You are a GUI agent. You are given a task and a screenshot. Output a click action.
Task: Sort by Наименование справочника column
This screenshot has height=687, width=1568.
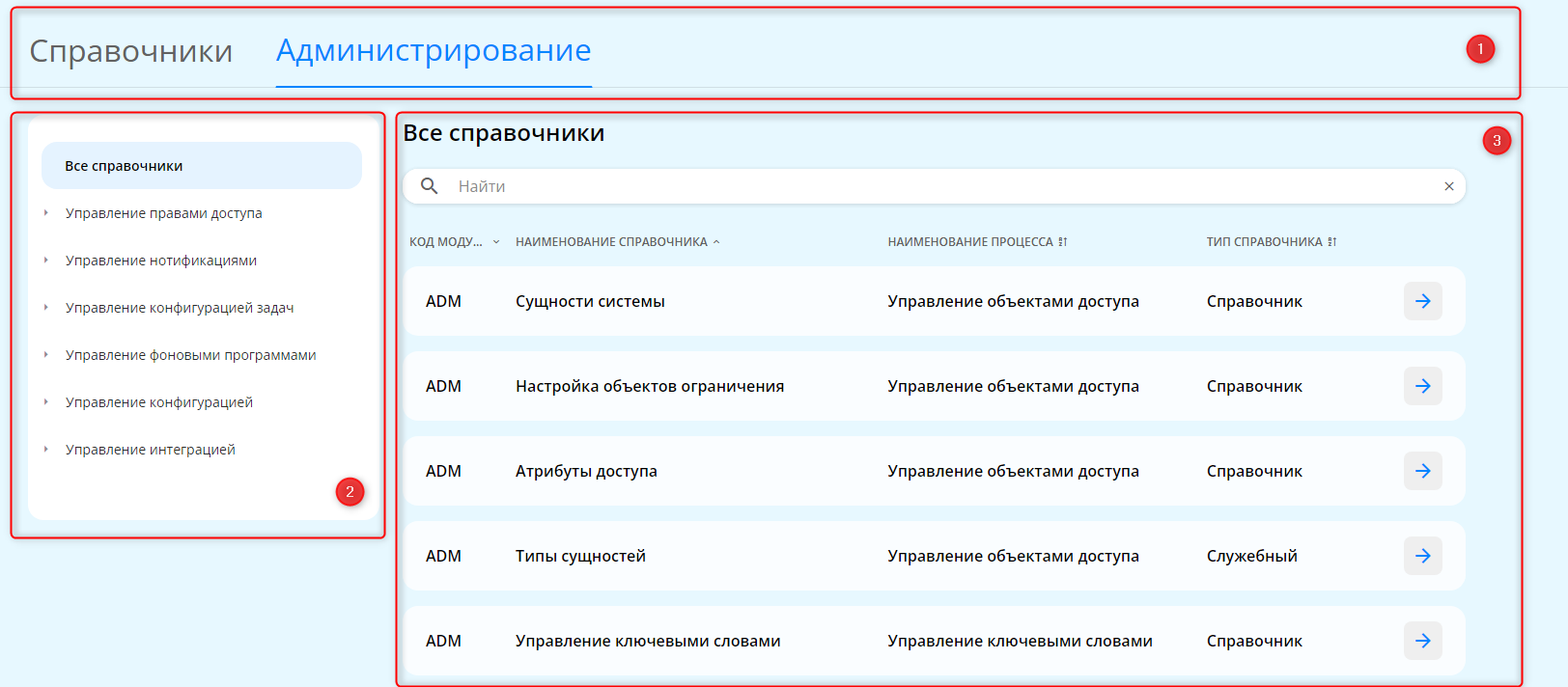(x=618, y=242)
